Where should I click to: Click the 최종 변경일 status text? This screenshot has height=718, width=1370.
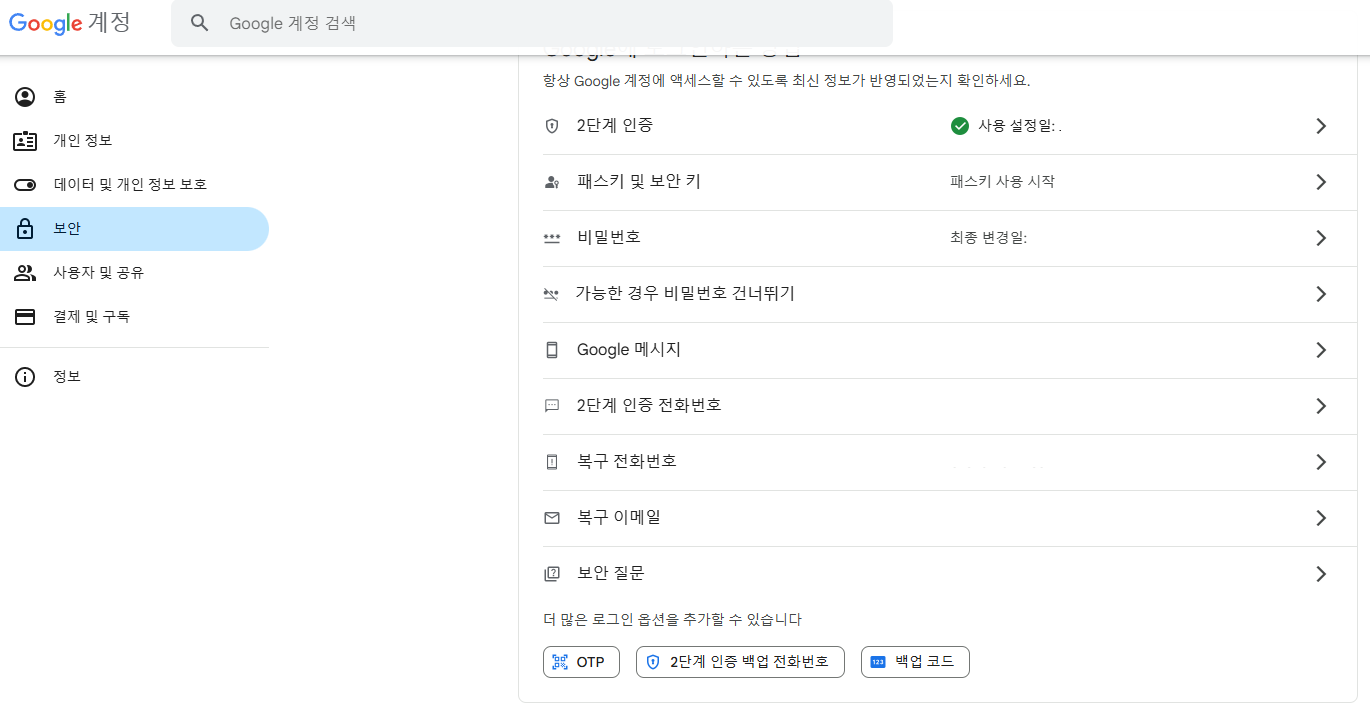(x=988, y=238)
